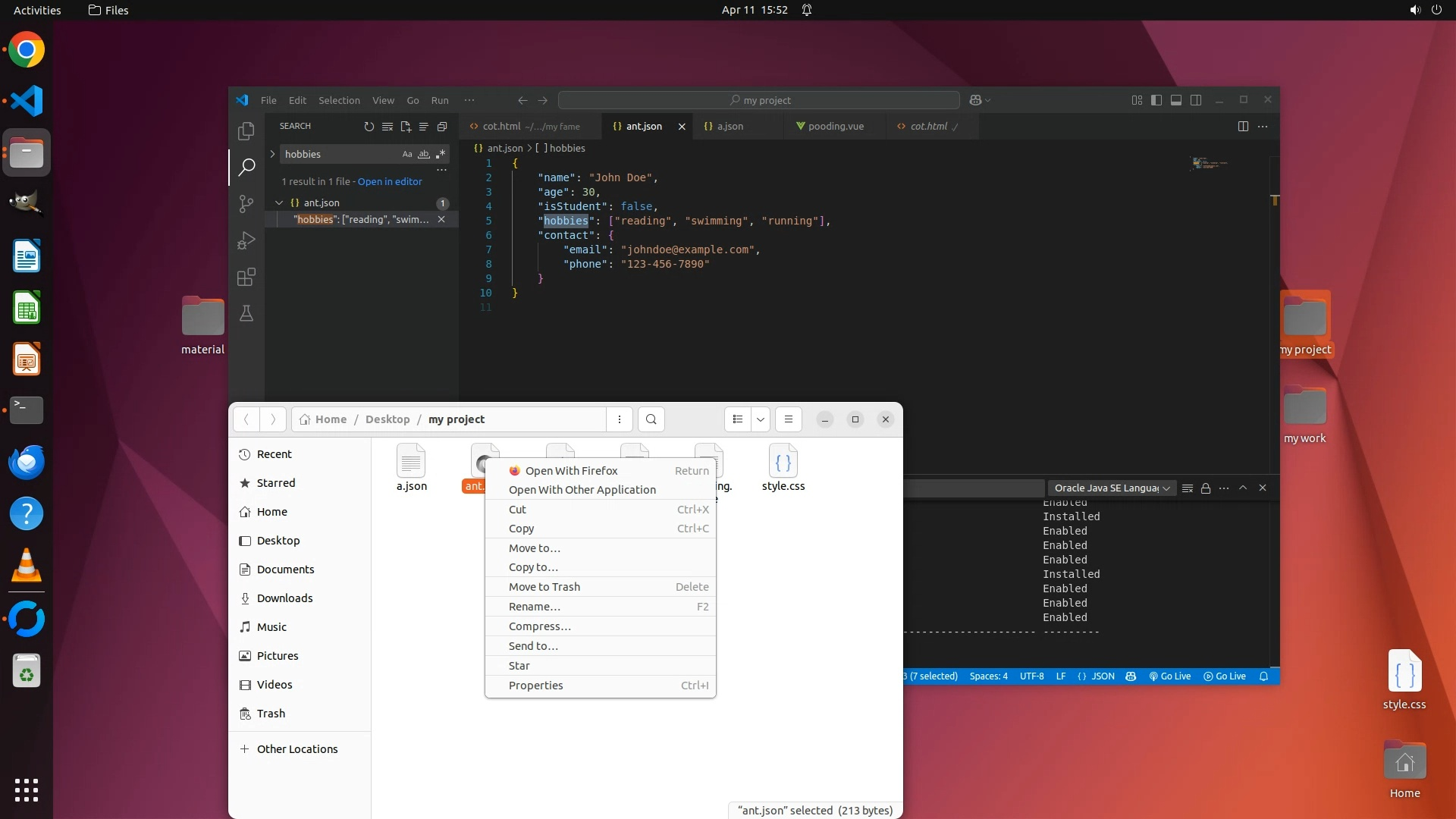1456x819 pixels.
Task: Toggle Use Regular Expression option
Action: point(441,154)
